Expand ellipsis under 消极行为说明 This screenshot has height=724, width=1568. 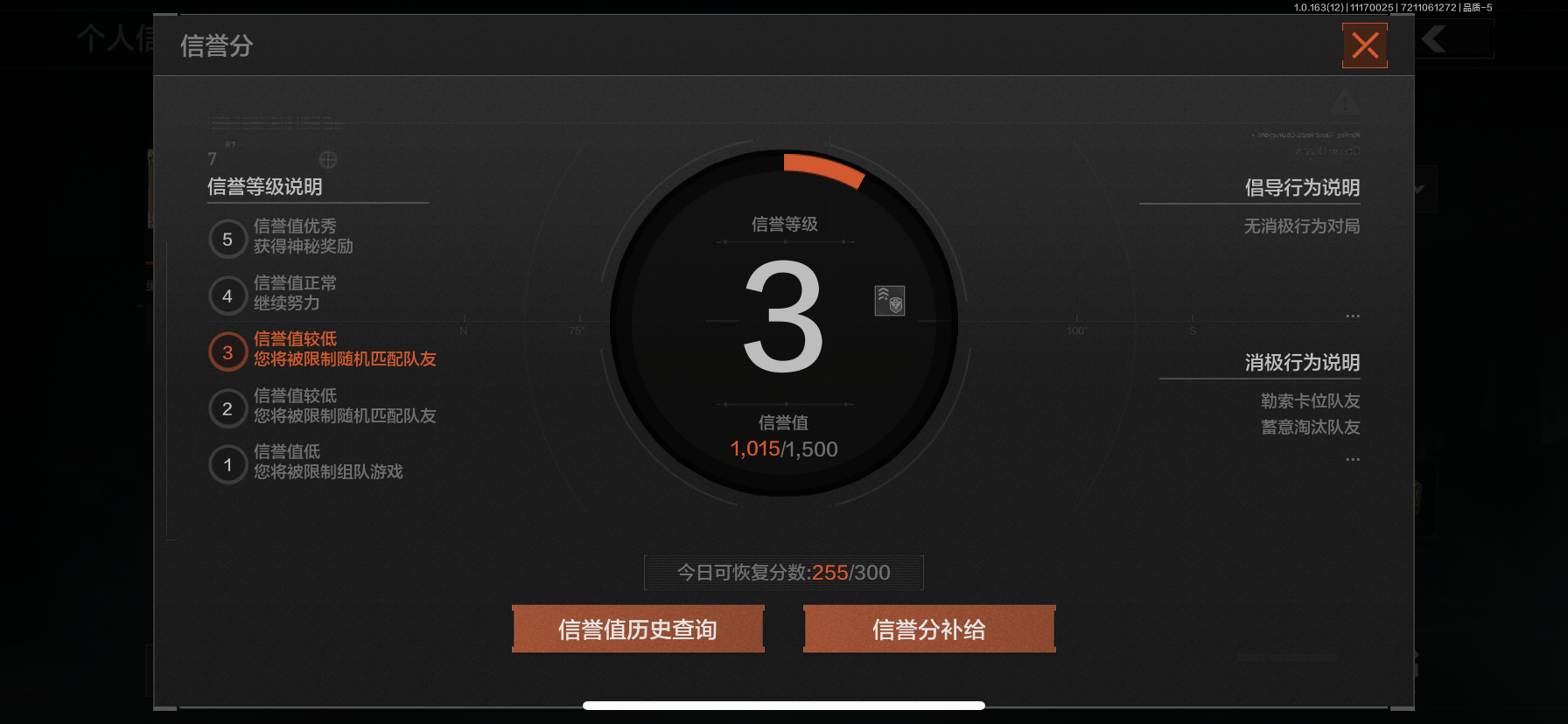tap(1353, 459)
